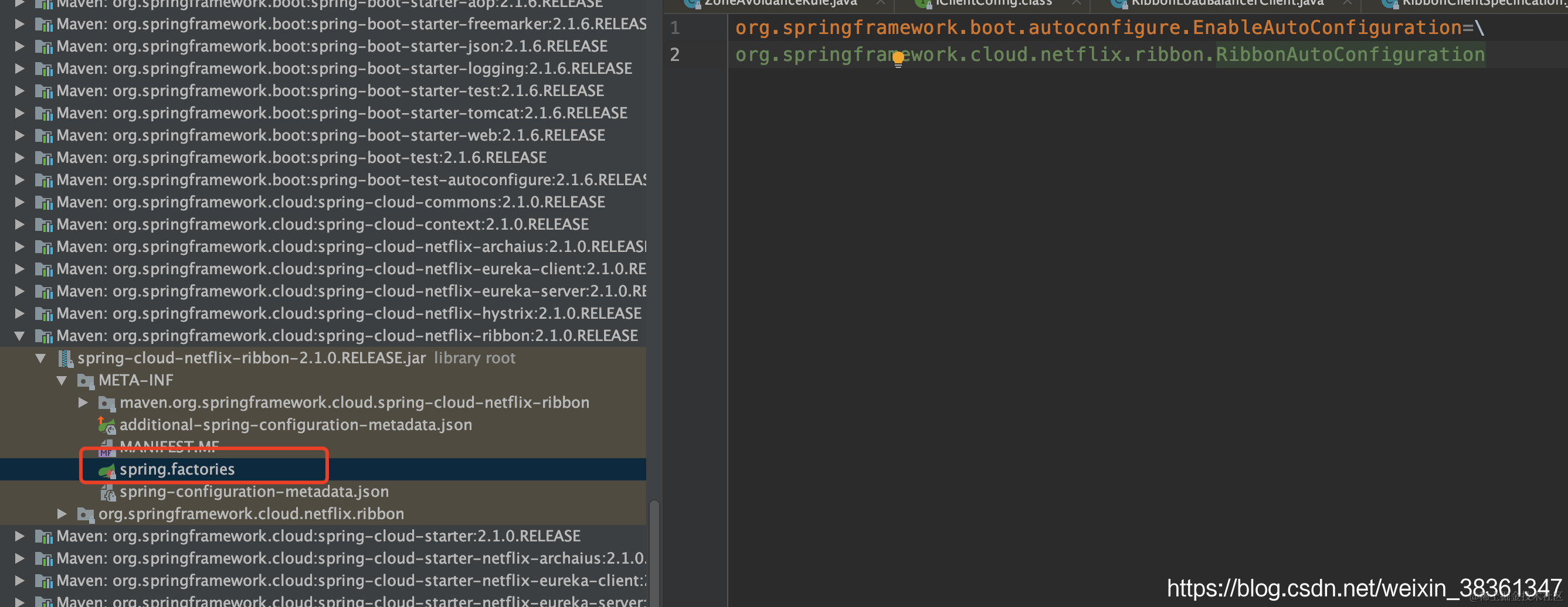1568x607 pixels.
Task: Click the additional-spring-configuration-metadata.json file icon
Action: (x=107, y=425)
